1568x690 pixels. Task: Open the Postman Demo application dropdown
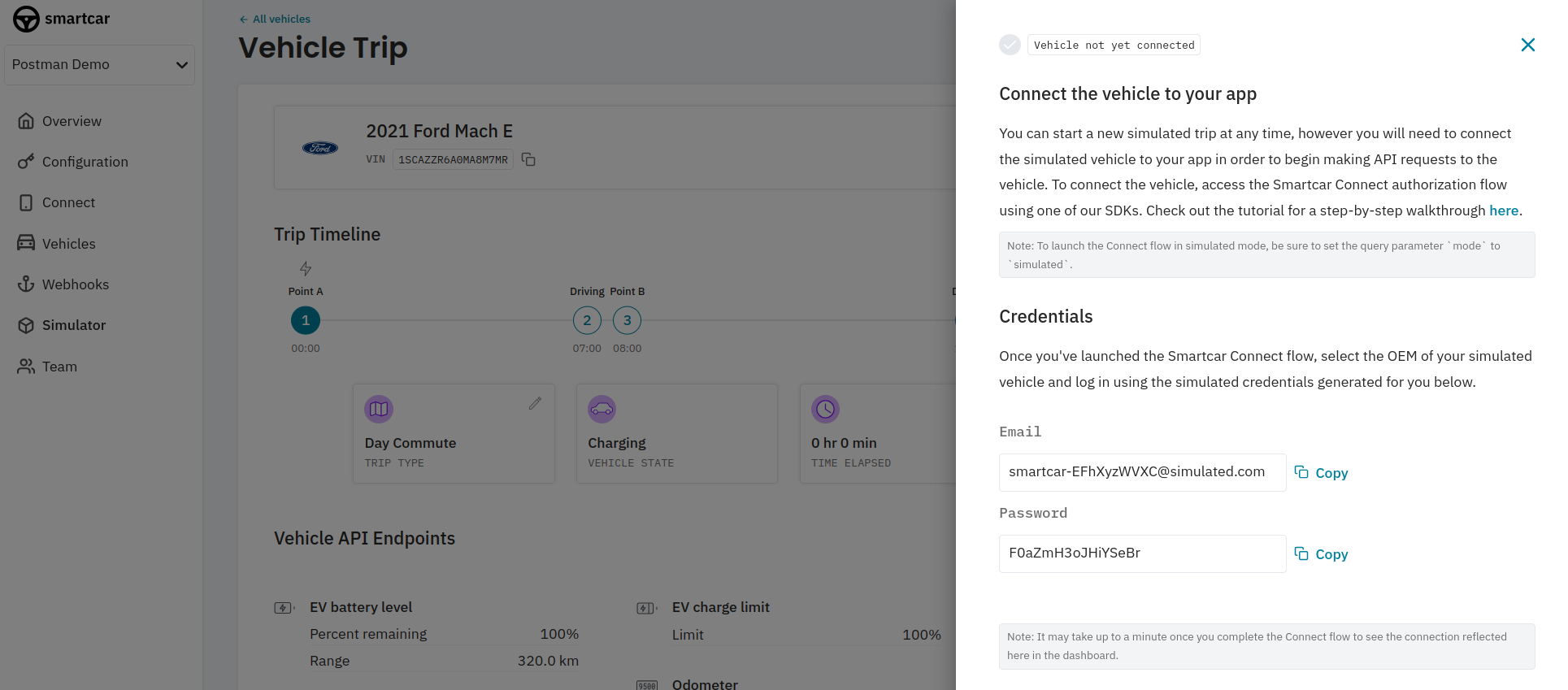(x=99, y=65)
